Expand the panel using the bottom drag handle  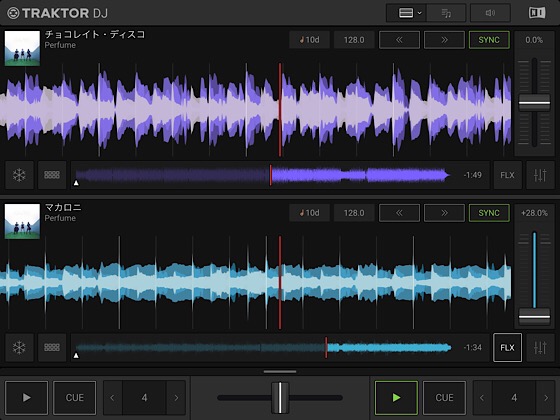tap(280, 371)
